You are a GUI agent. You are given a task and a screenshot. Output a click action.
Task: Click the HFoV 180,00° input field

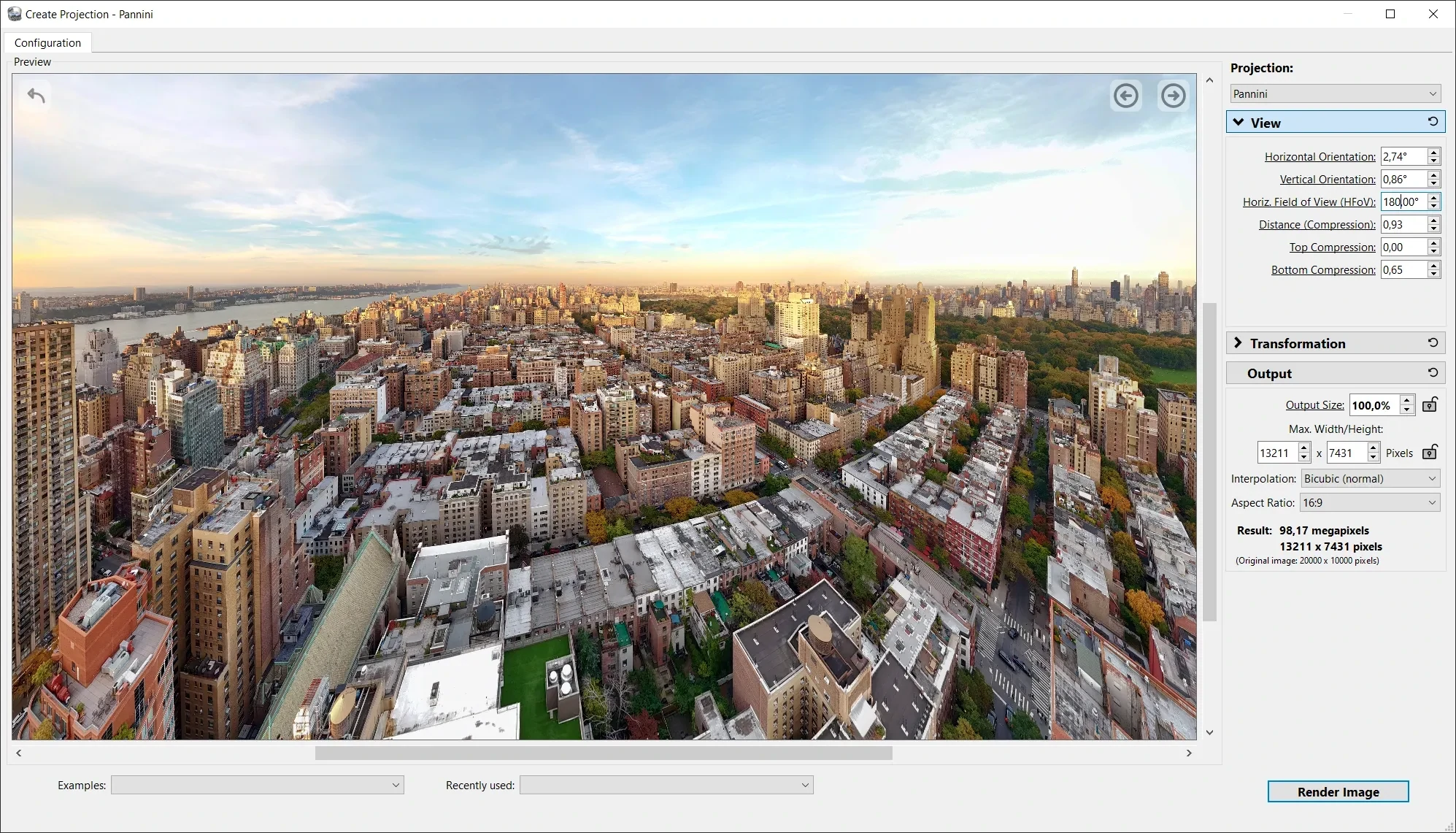(1403, 201)
